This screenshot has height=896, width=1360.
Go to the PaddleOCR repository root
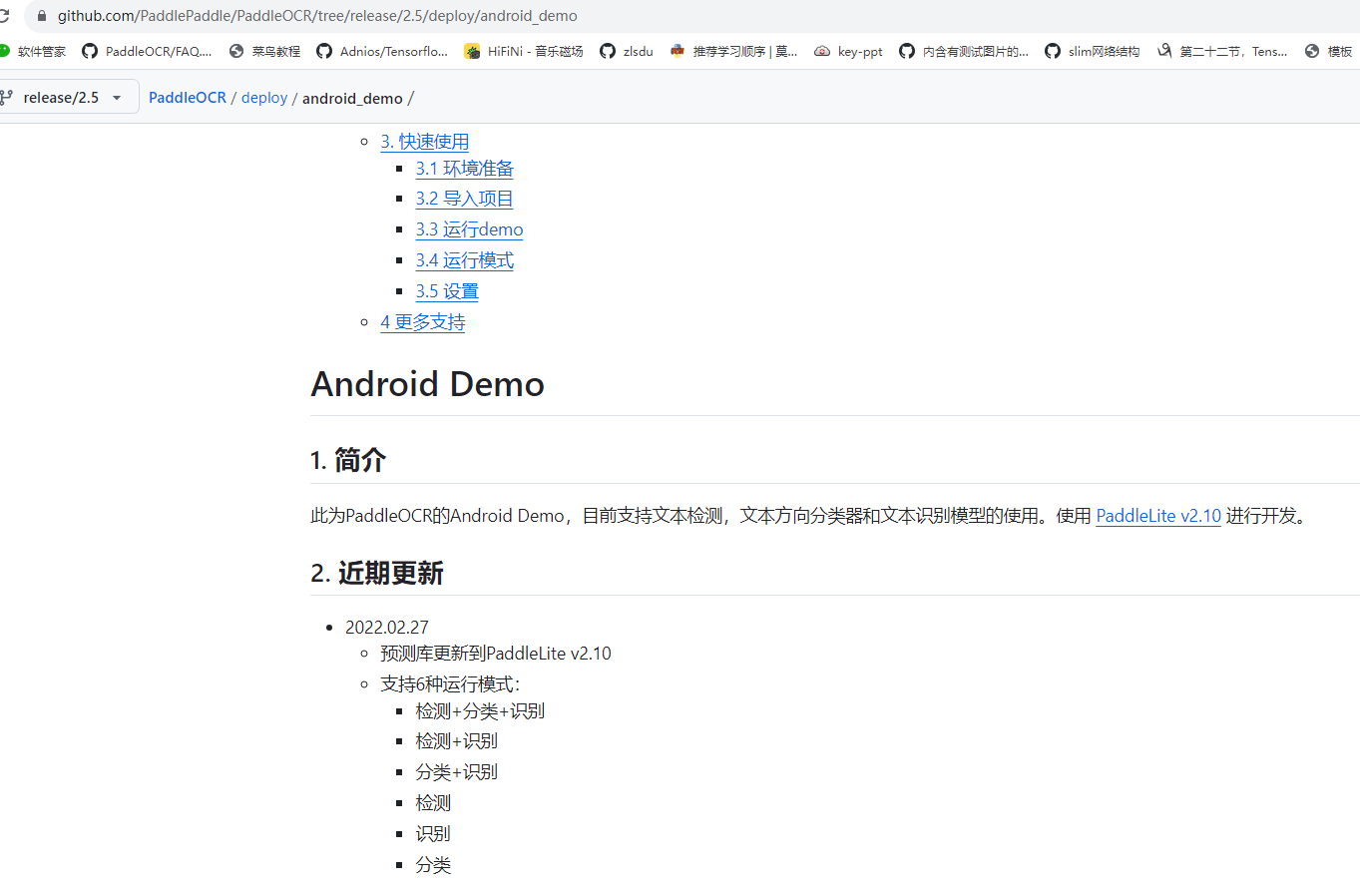click(x=188, y=98)
